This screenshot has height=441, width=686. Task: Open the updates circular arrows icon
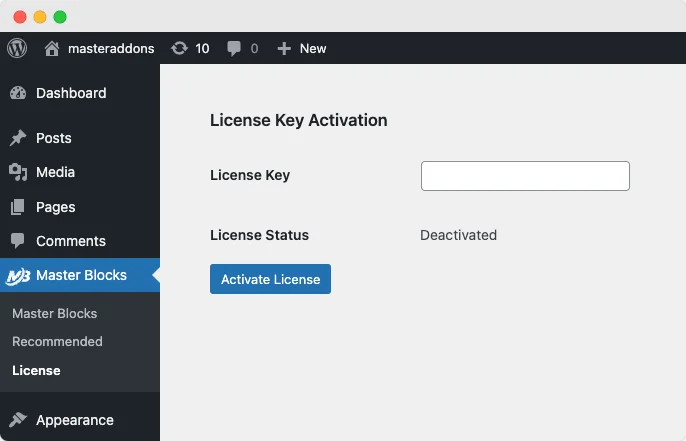179,48
